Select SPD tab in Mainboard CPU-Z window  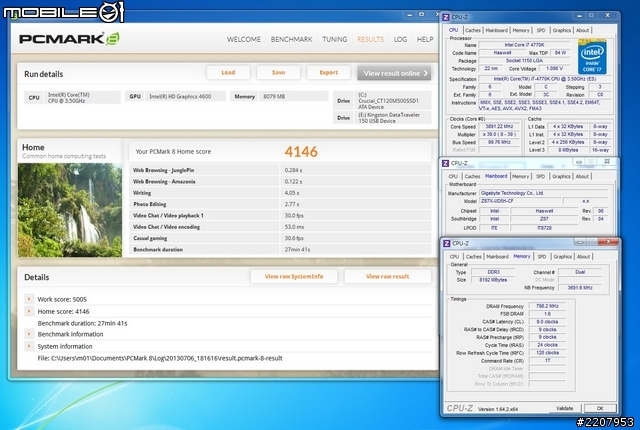coord(540,177)
